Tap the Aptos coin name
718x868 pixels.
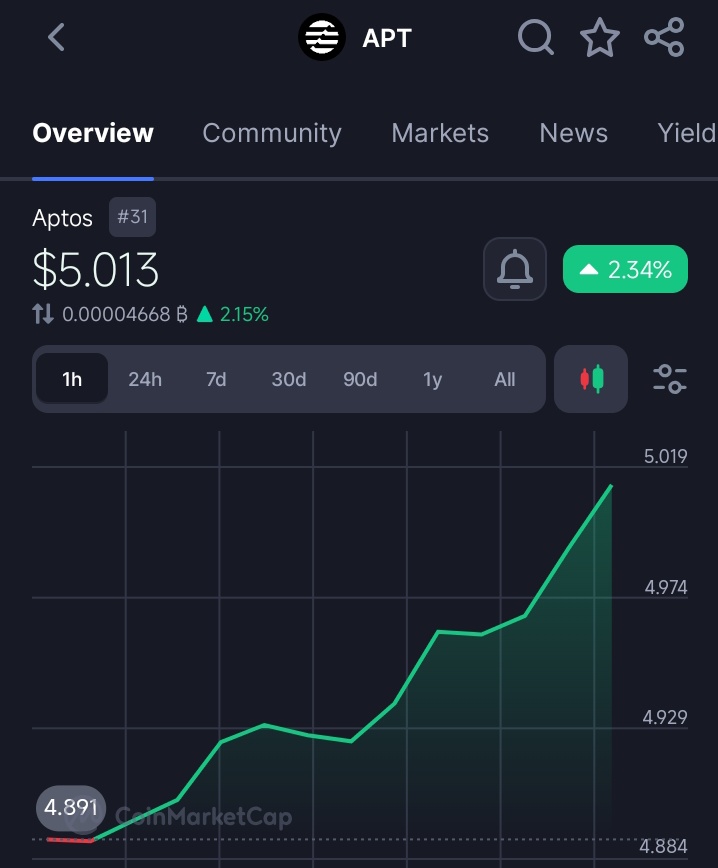pos(62,218)
